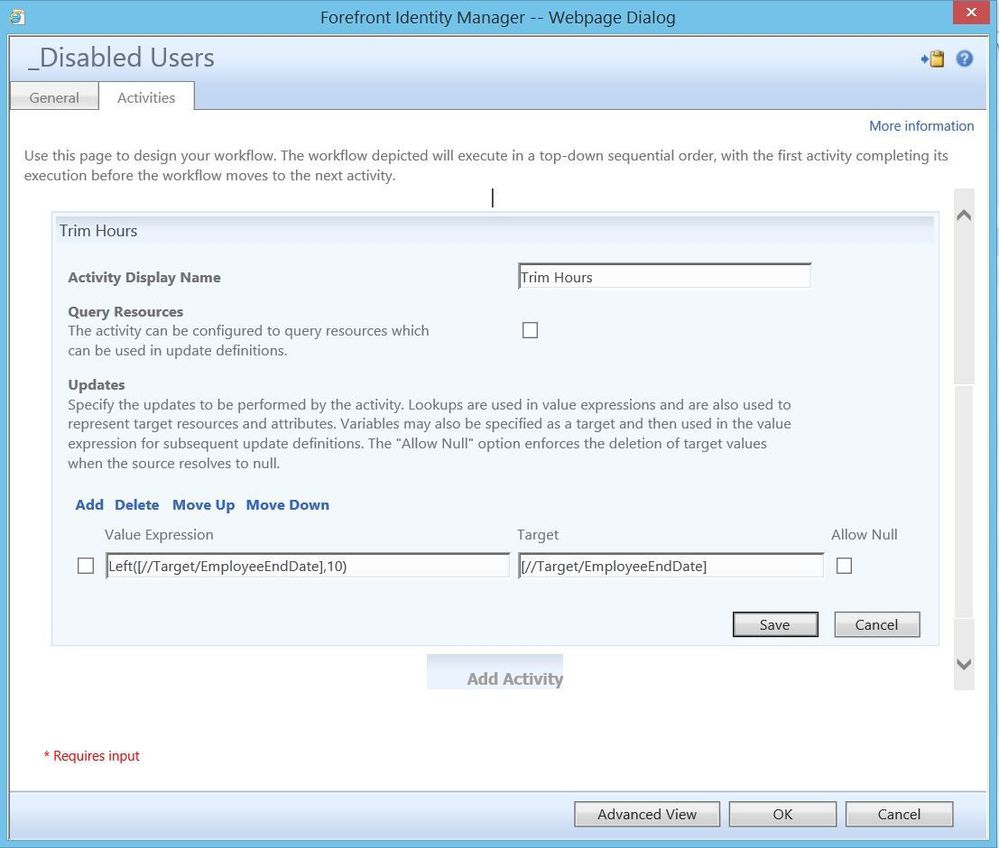Click the Add update link

click(89, 505)
